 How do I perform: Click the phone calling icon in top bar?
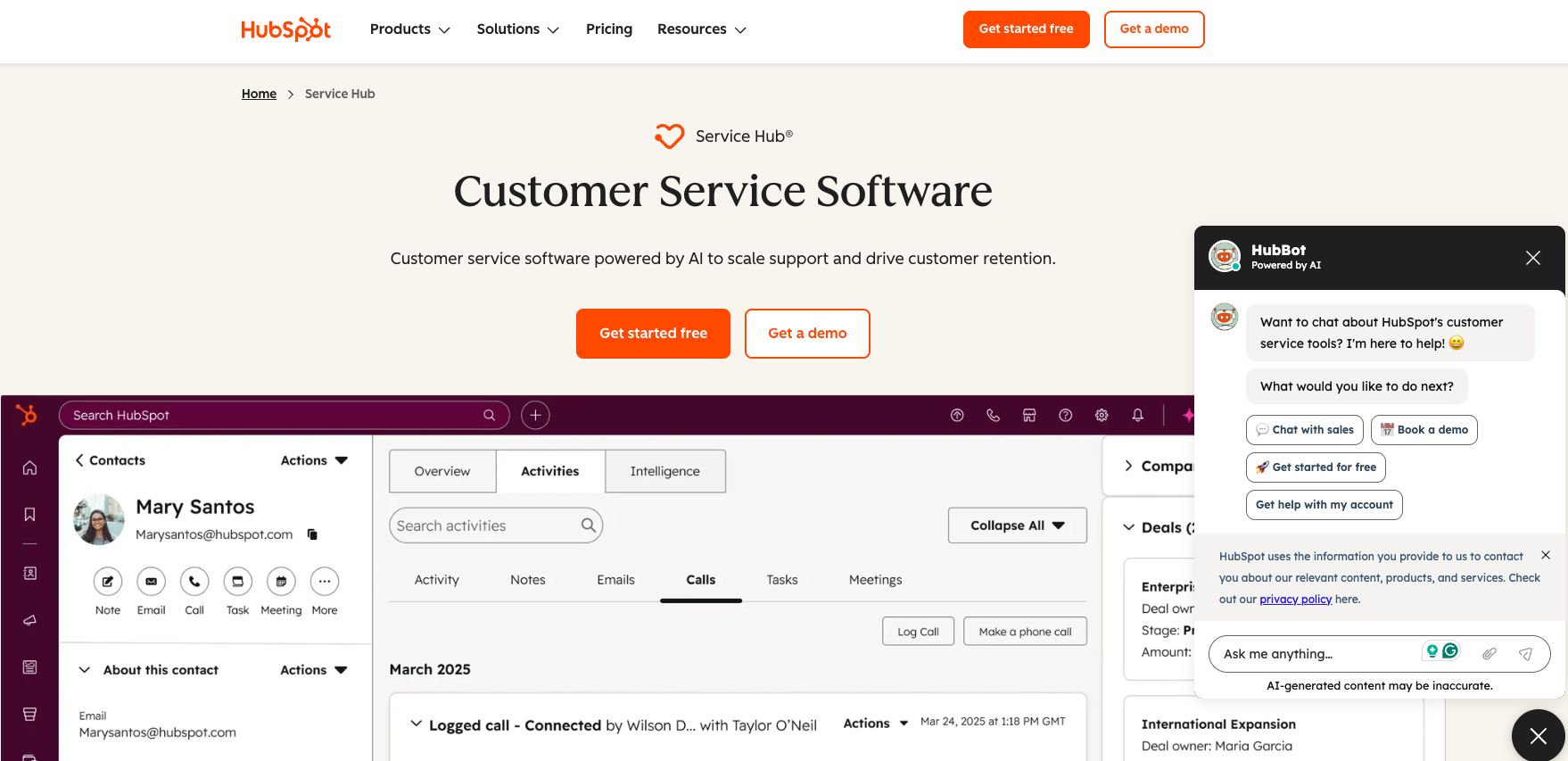coord(993,415)
